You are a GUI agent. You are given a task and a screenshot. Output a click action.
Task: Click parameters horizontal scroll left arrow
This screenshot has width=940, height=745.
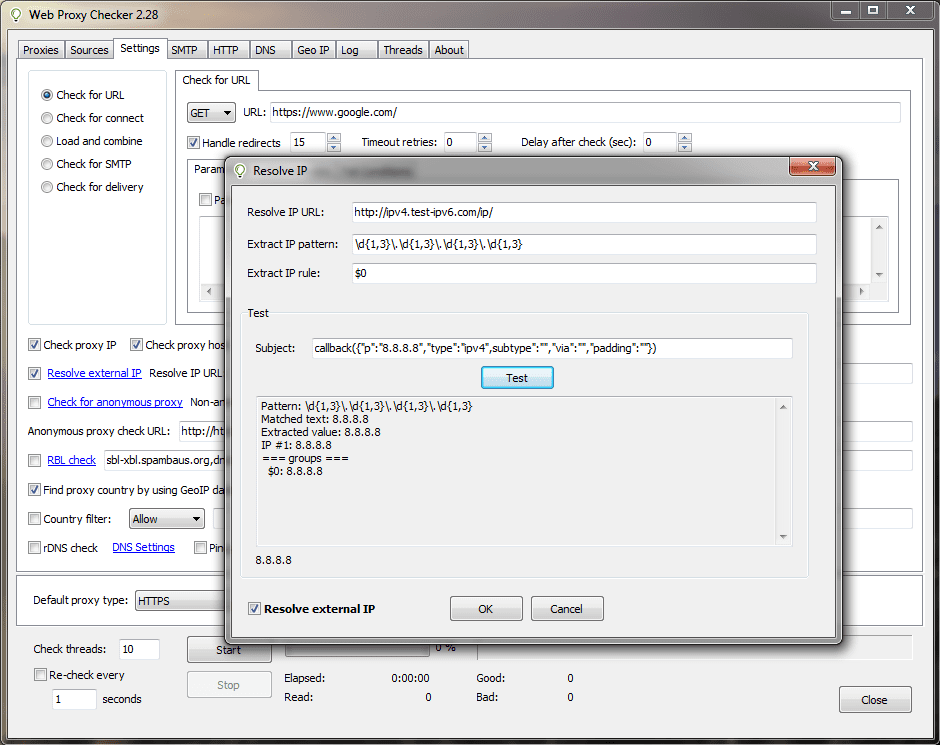click(209, 292)
